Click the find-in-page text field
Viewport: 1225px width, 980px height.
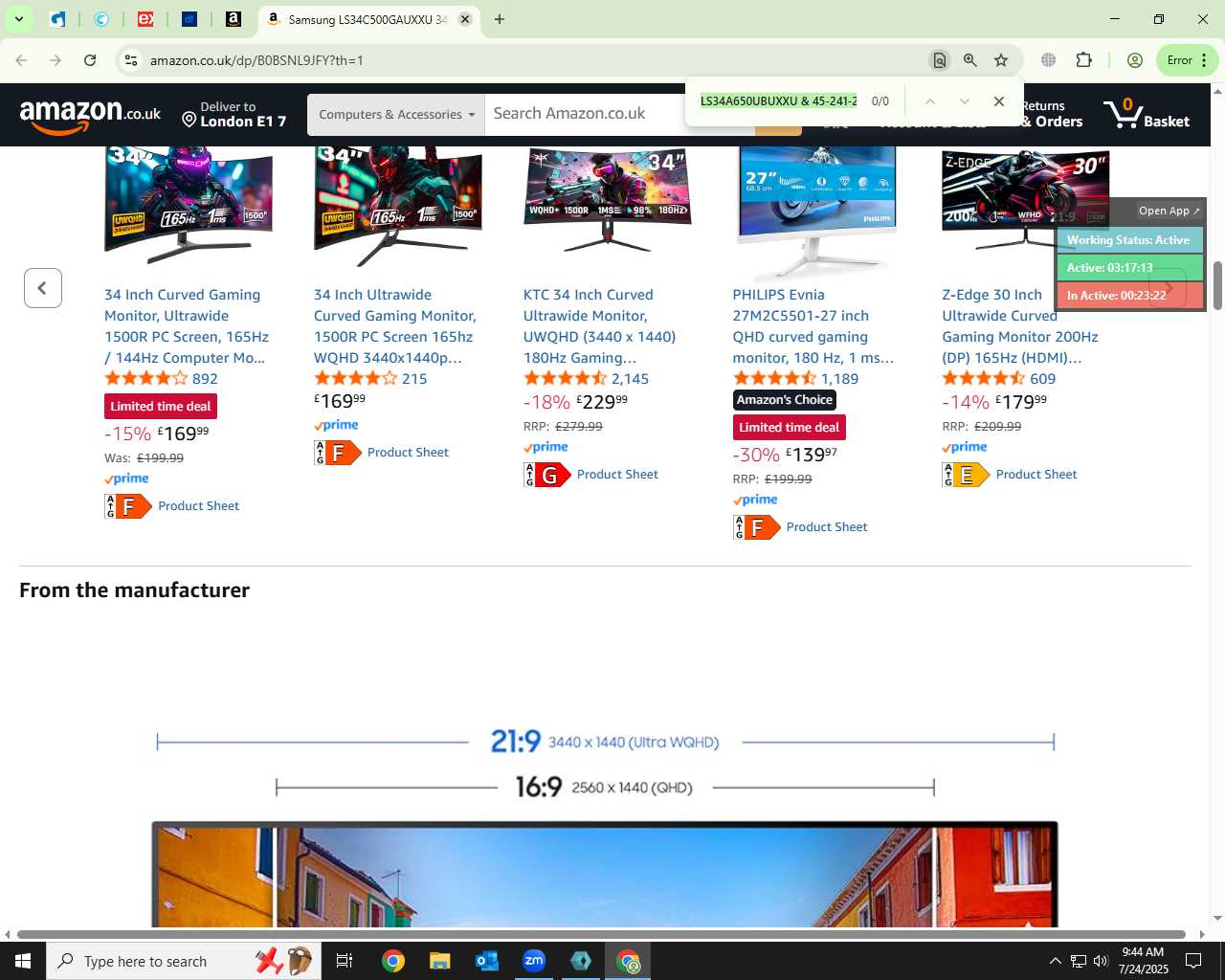[x=779, y=101]
